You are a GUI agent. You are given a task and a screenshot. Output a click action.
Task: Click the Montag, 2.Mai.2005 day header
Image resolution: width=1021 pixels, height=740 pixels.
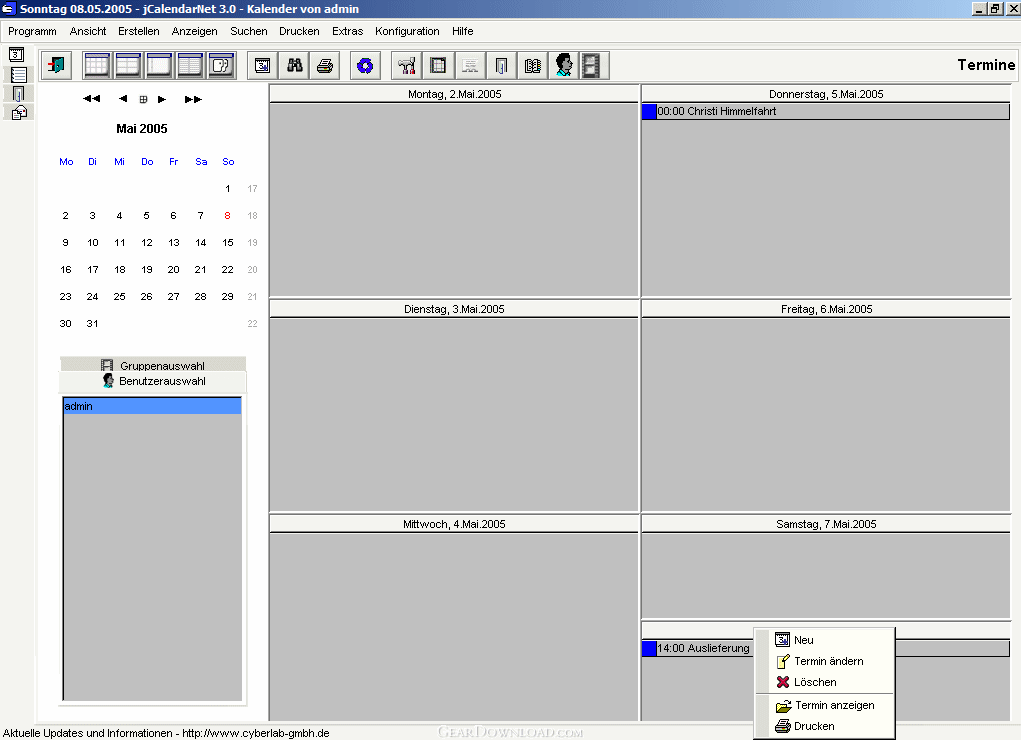click(x=455, y=94)
